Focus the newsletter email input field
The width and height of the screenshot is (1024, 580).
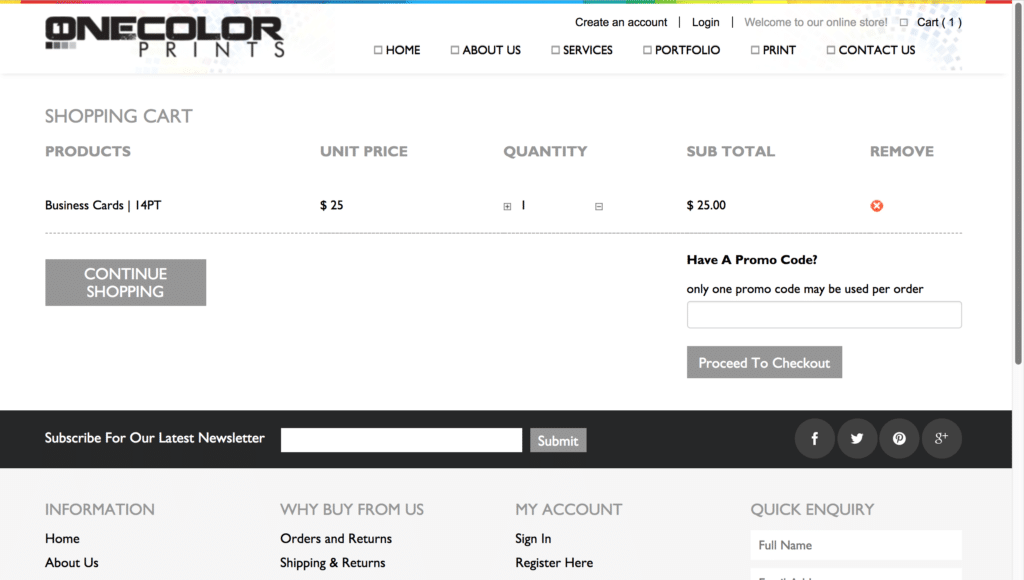[402, 440]
